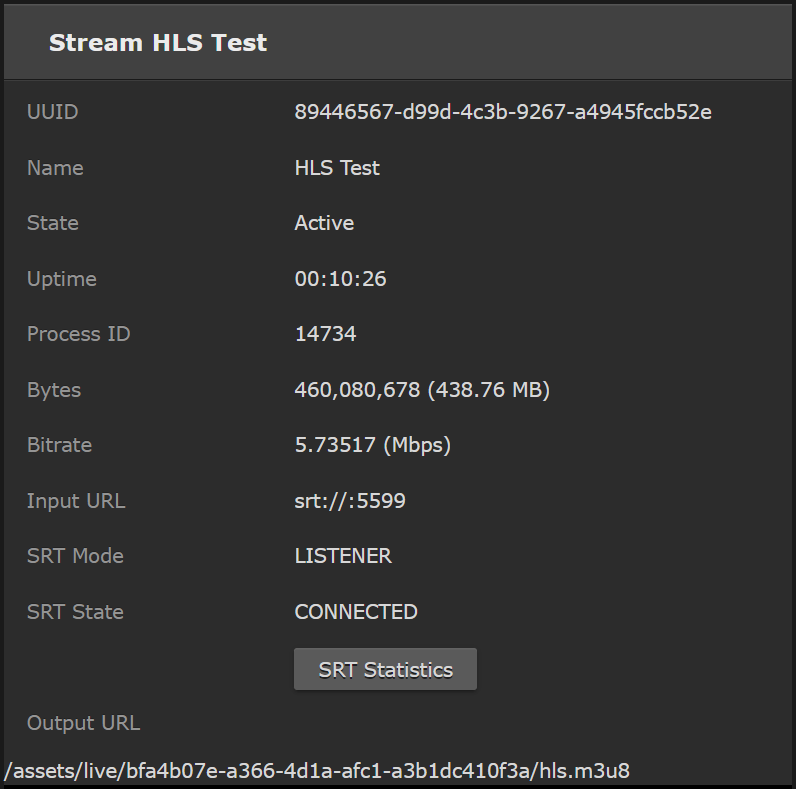The height and width of the screenshot is (789, 796).
Task: Select the UUID value text
Action: point(503,112)
